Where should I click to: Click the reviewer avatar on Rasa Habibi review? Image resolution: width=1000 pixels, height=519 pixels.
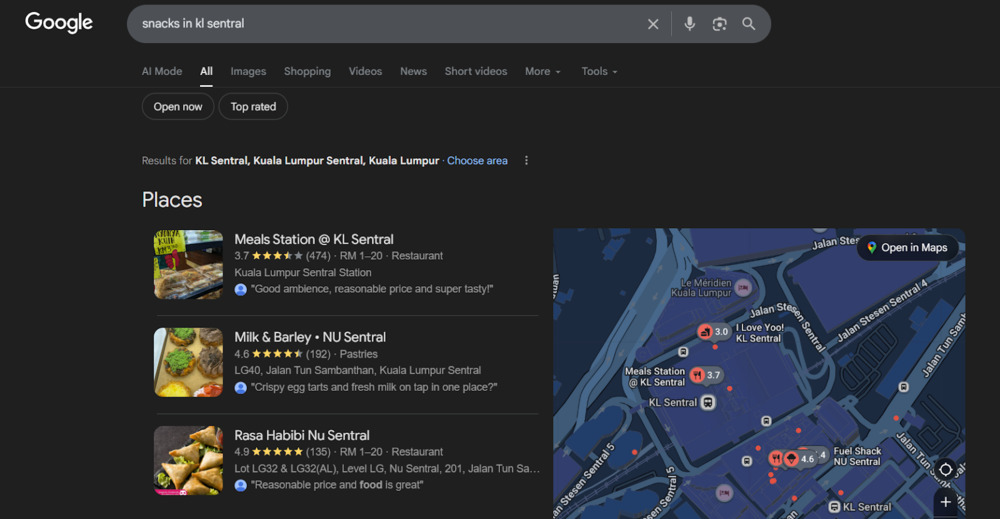click(240, 485)
